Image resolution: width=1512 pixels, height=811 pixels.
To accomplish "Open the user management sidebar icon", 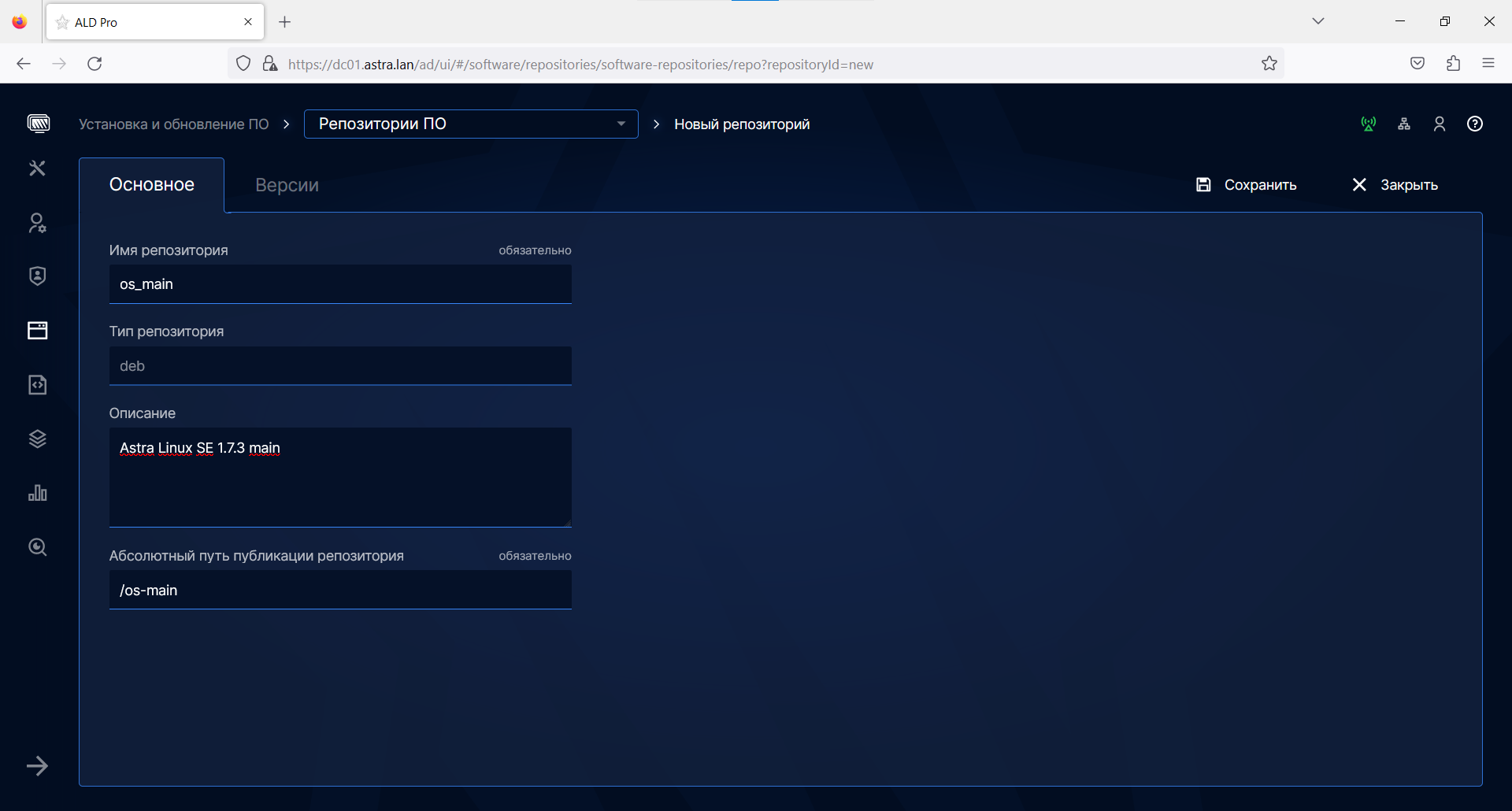I will [x=37, y=223].
